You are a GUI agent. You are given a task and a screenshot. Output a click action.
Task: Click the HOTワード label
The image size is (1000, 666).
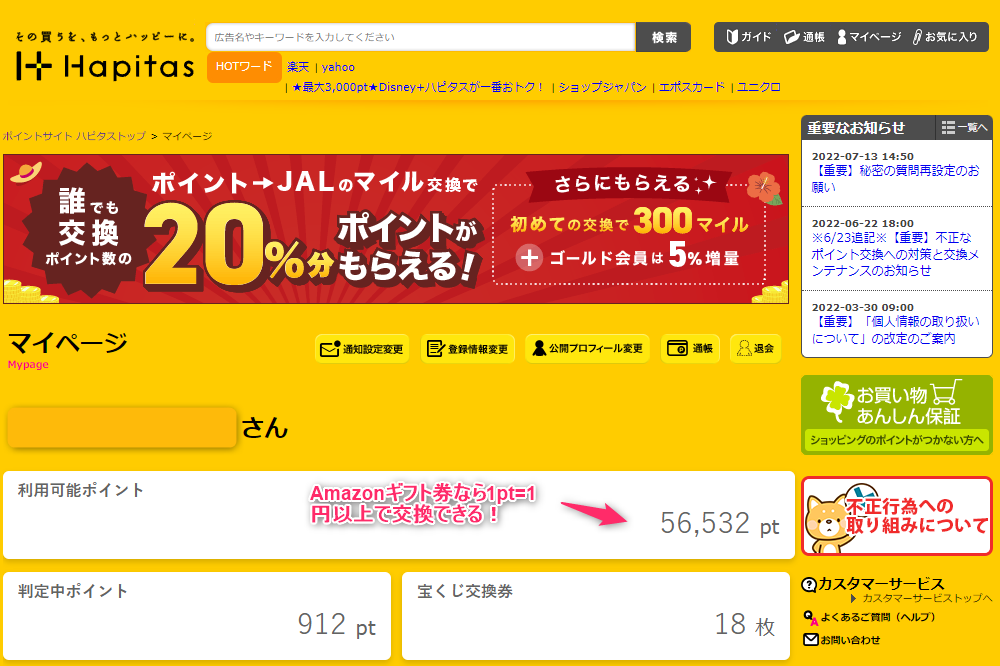(244, 67)
